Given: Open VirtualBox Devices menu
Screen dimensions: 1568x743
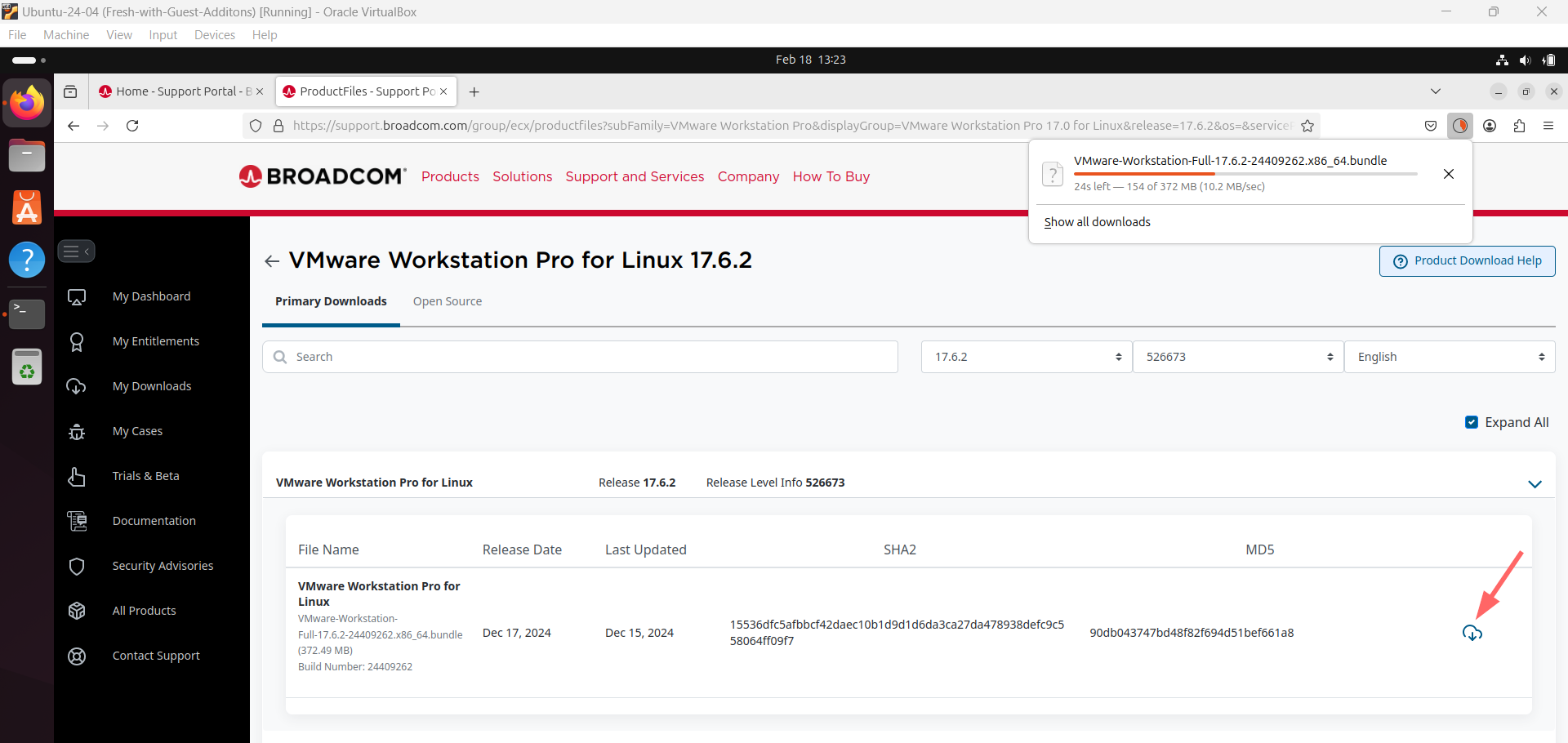Looking at the screenshot, I should coord(215,35).
